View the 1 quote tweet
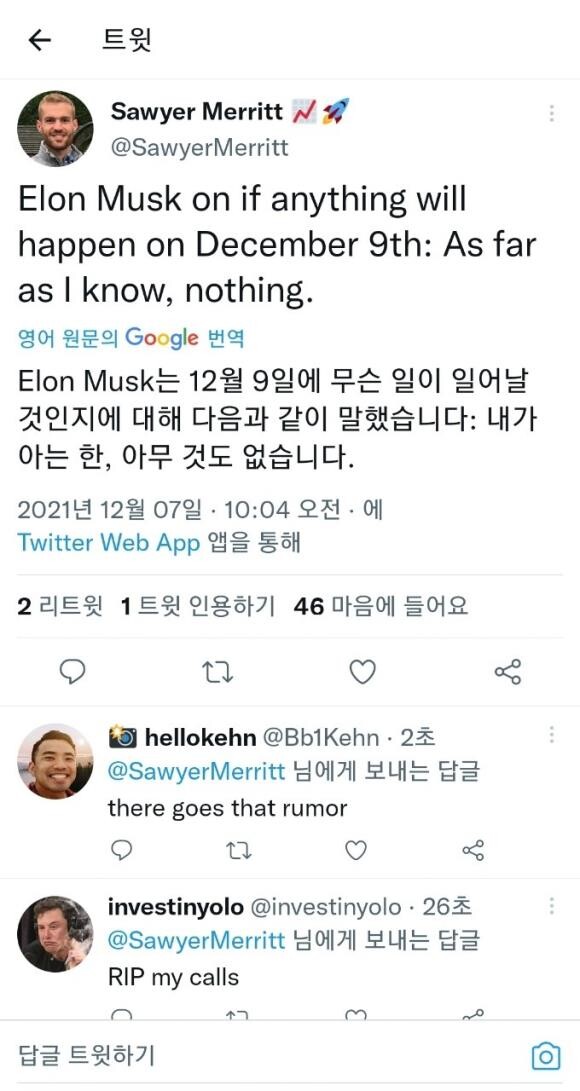Screen dimensions: 580x1091 [x=198, y=607]
